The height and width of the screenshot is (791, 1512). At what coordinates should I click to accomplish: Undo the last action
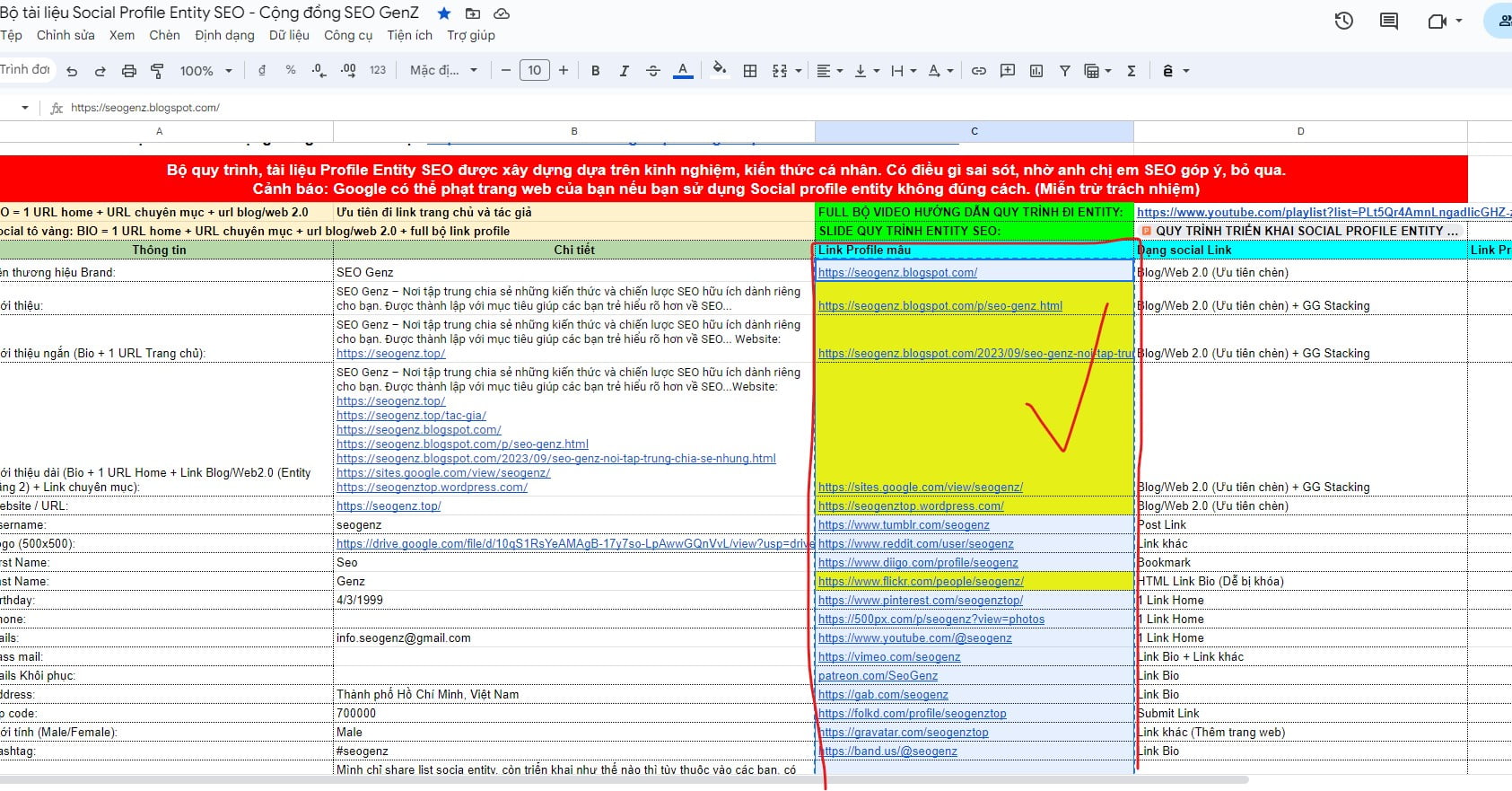pyautogui.click(x=72, y=71)
